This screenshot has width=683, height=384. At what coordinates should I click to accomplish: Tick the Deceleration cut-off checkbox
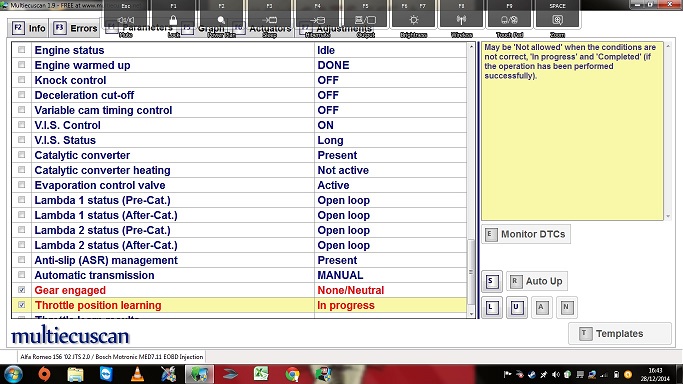(x=21, y=95)
